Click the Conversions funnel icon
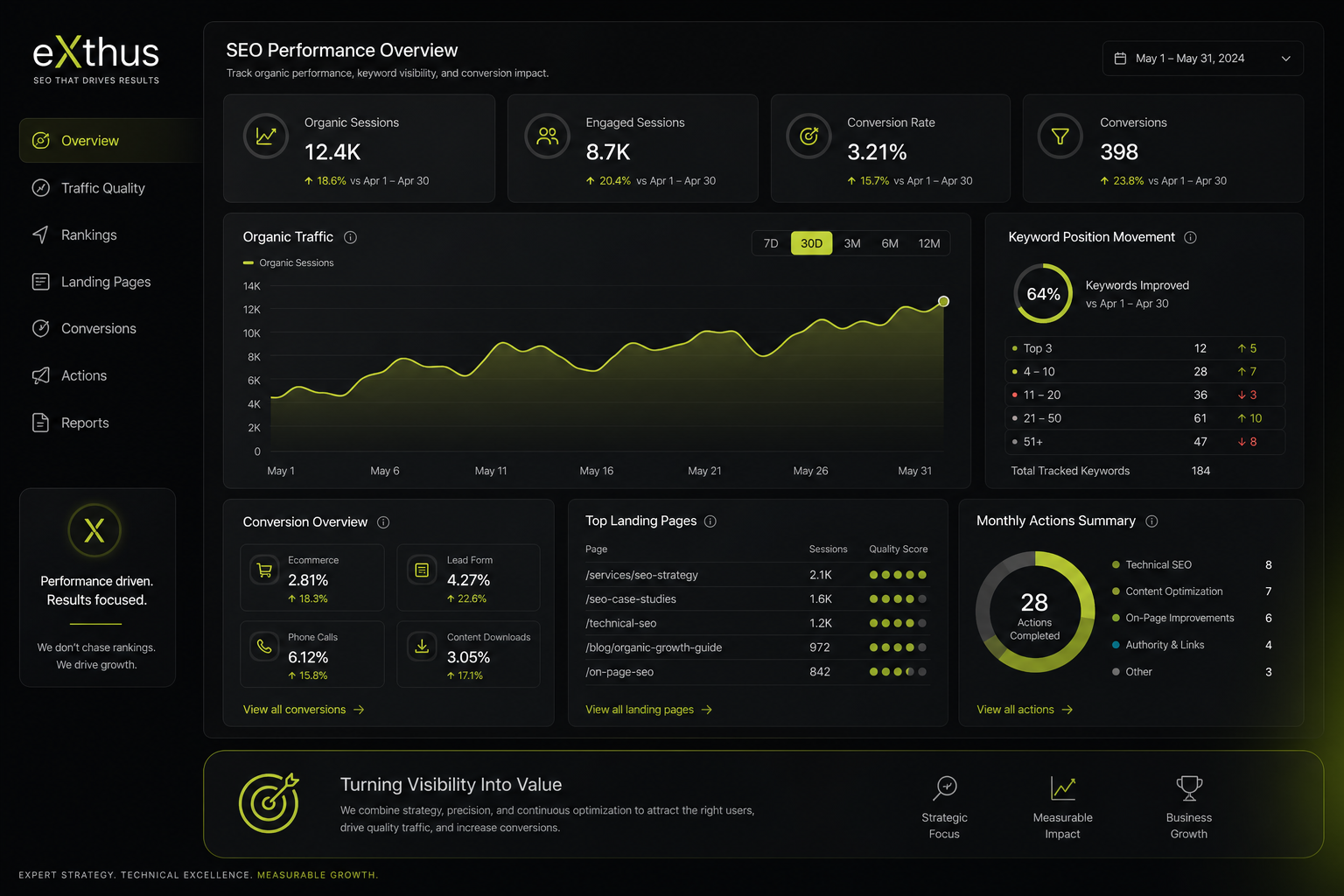This screenshot has height=896, width=1344. click(x=1060, y=136)
